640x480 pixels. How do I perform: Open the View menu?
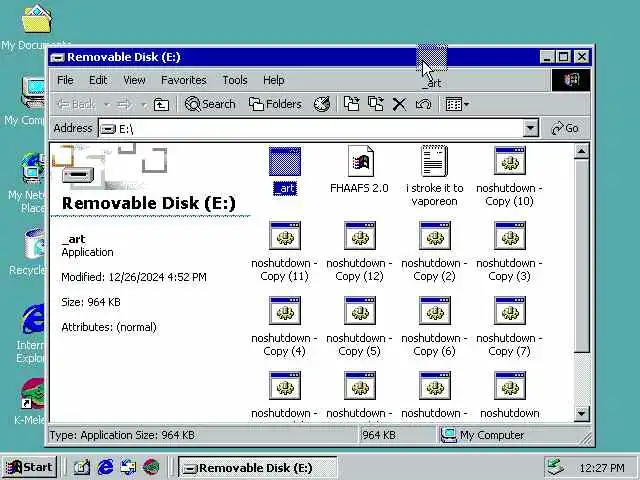click(134, 80)
